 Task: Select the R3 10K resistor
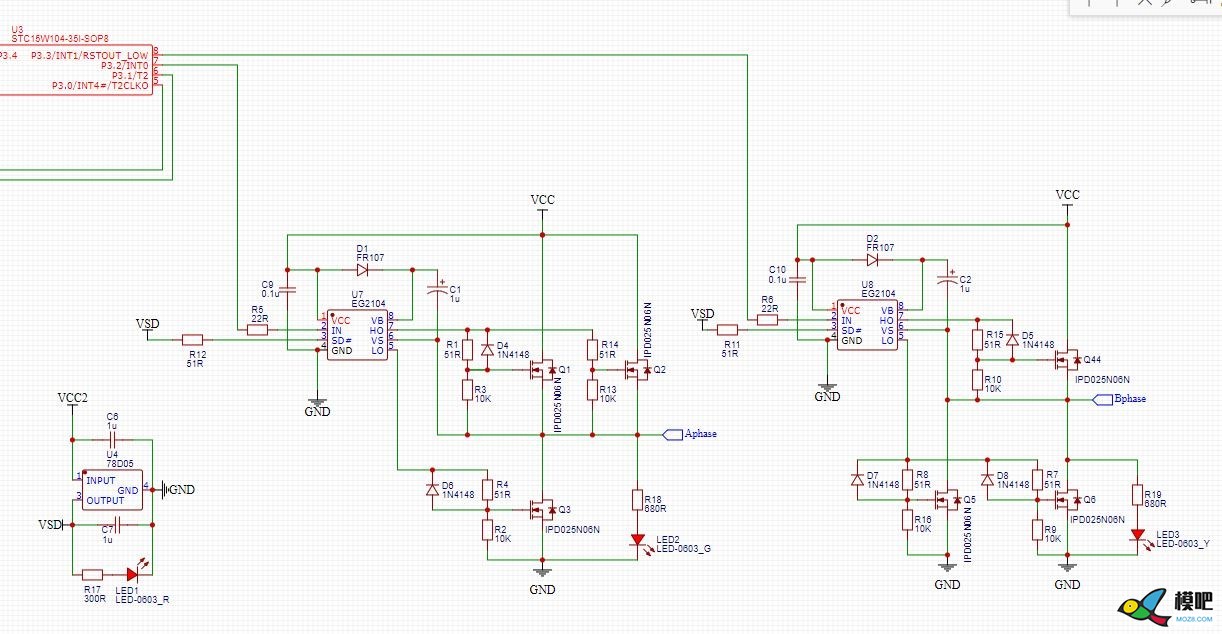click(467, 390)
